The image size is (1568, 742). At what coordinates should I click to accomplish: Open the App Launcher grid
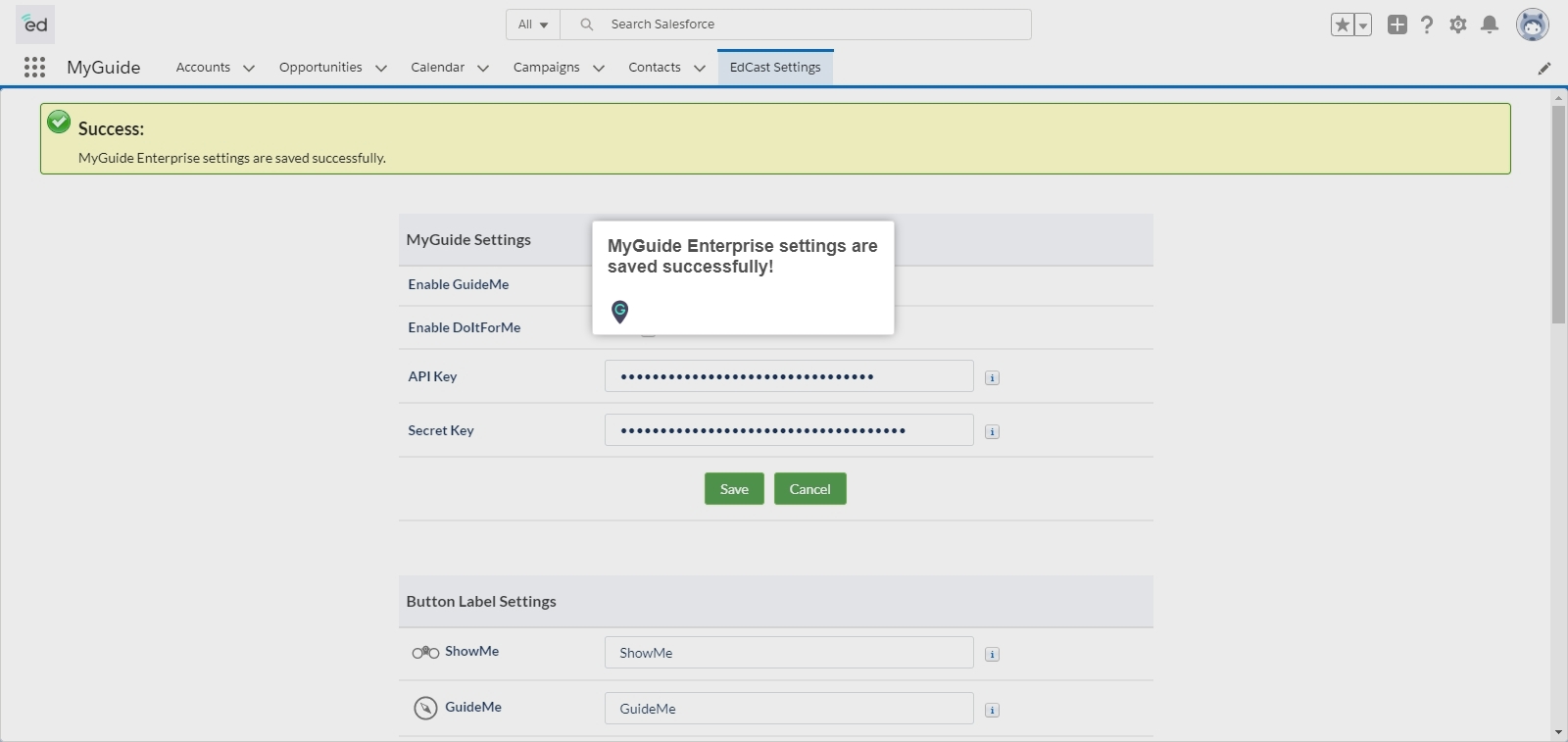tap(34, 67)
